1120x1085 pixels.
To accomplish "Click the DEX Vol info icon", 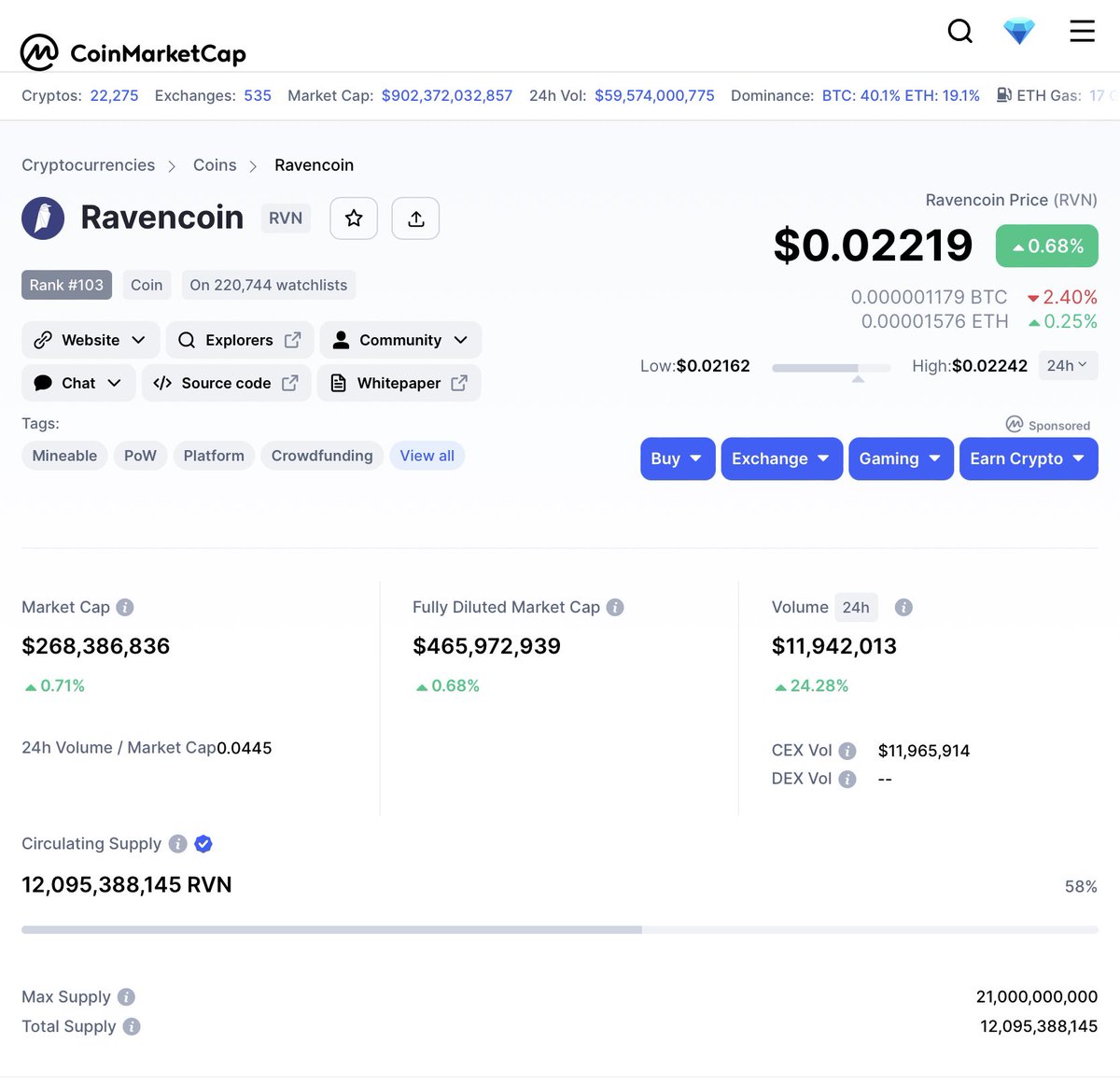I will (x=847, y=779).
